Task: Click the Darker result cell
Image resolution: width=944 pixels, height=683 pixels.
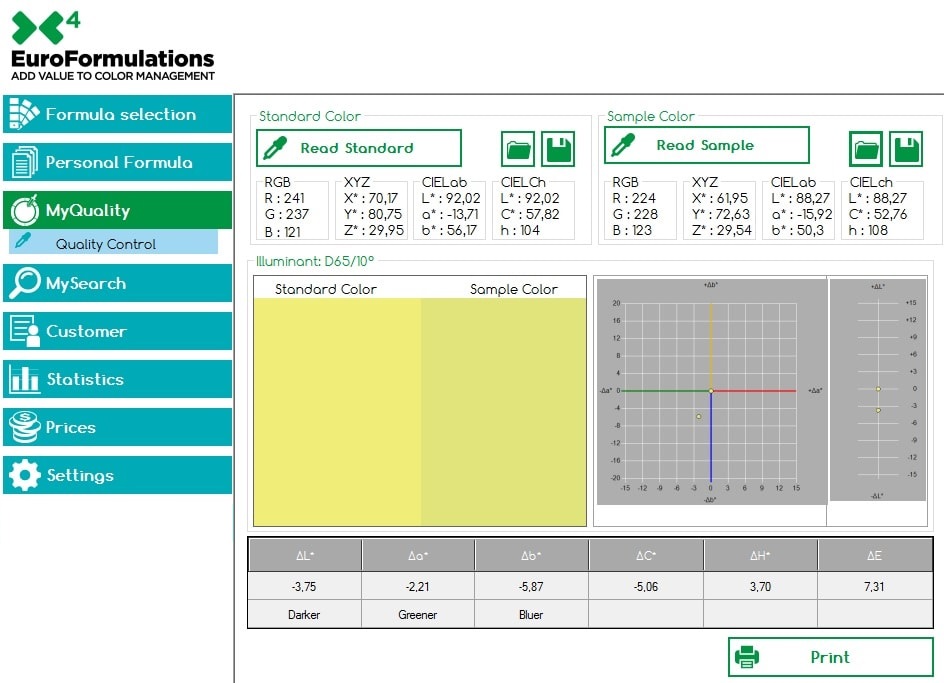Action: point(304,615)
